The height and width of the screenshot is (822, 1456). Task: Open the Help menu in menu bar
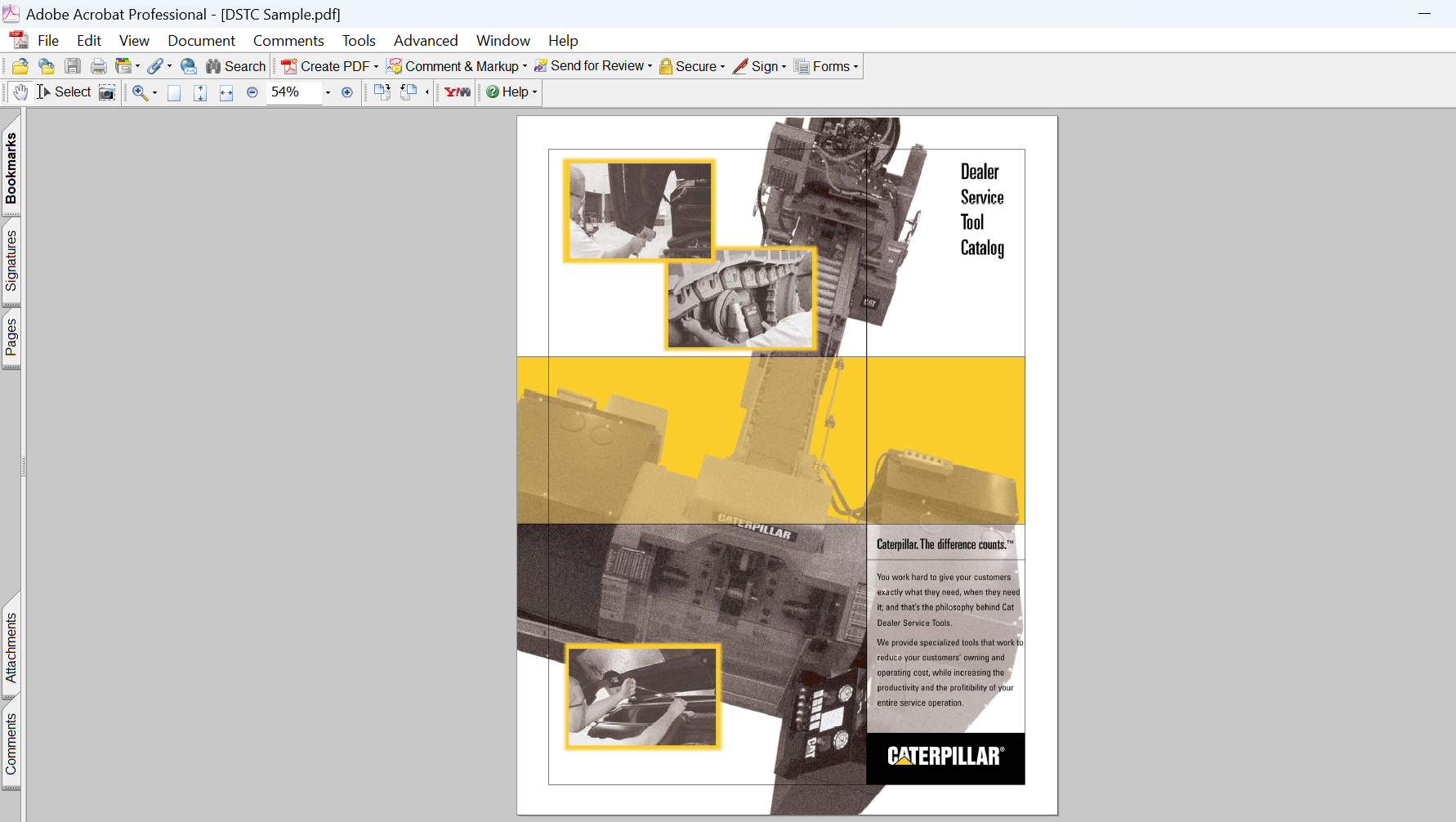click(563, 41)
